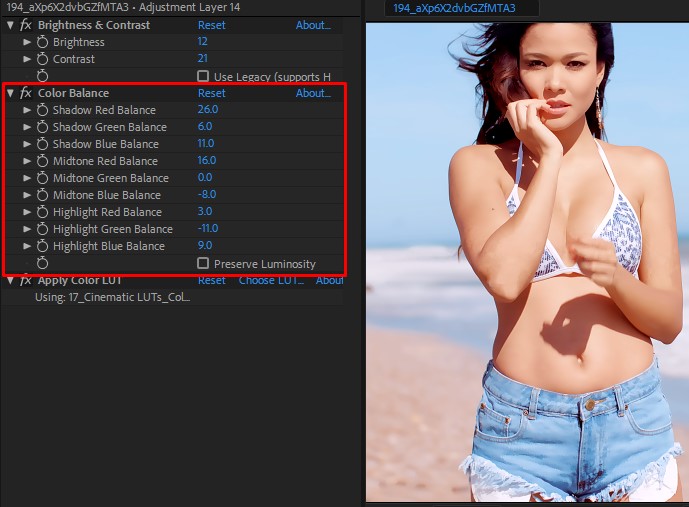
Task: Open About for Color Balance
Action: click(x=313, y=93)
